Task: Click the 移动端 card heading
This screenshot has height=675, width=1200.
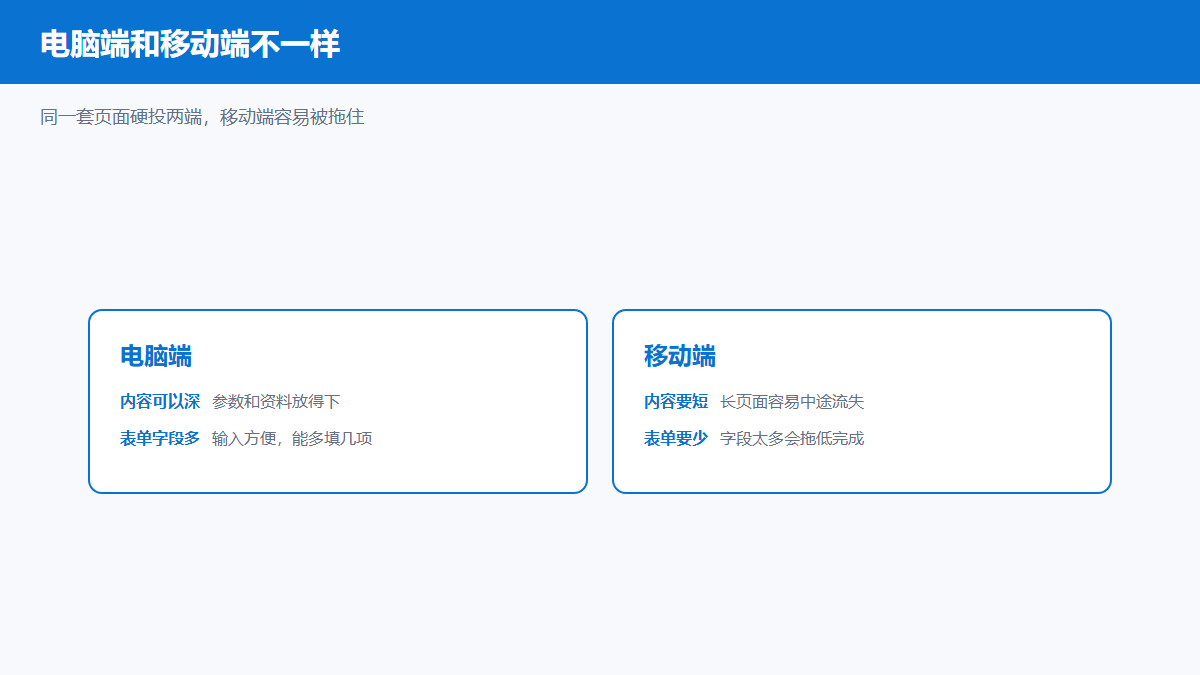Action: click(680, 356)
